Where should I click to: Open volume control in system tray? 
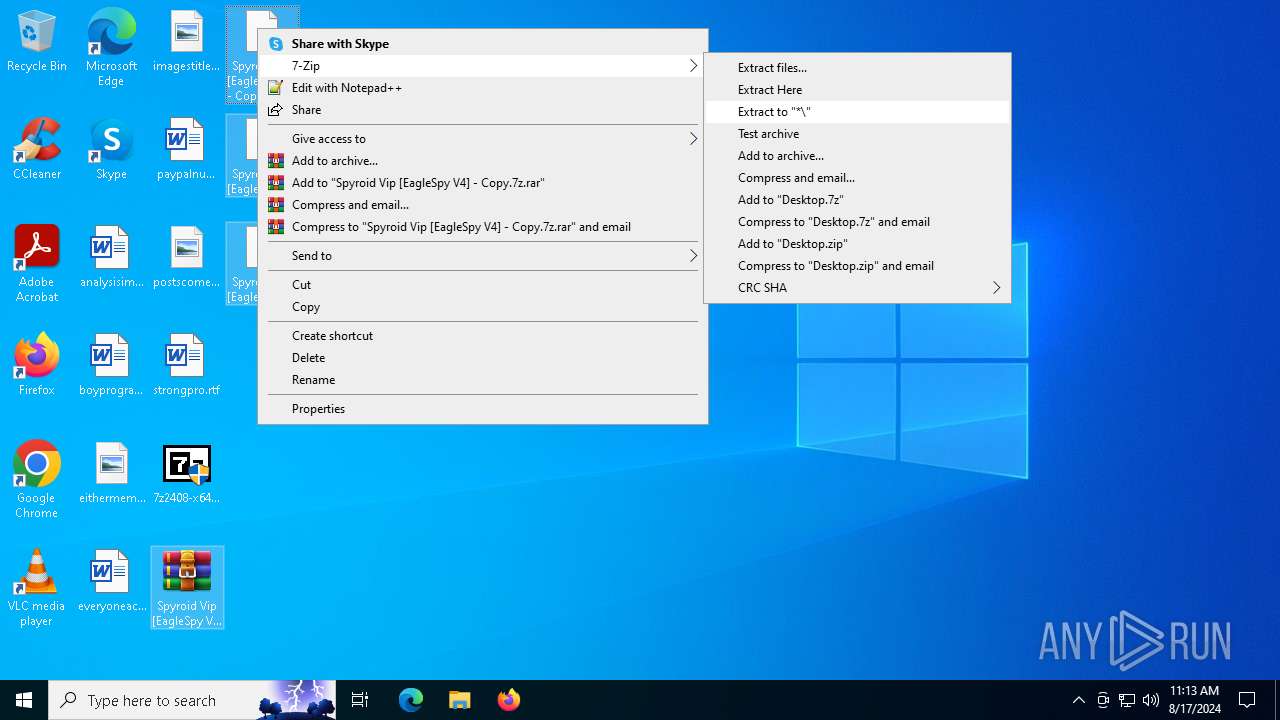coord(1151,700)
